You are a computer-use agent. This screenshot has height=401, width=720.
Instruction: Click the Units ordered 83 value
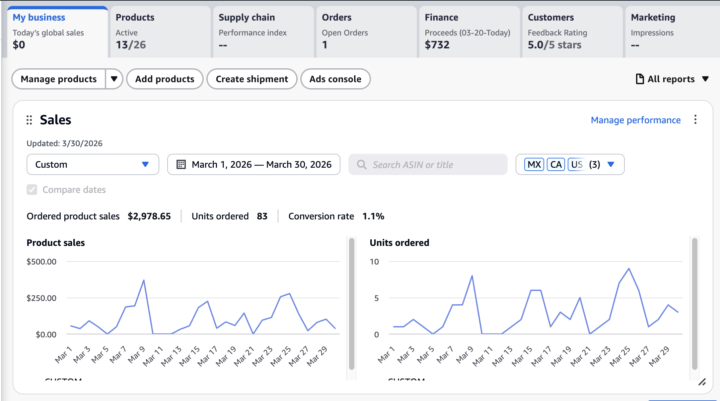coord(262,216)
